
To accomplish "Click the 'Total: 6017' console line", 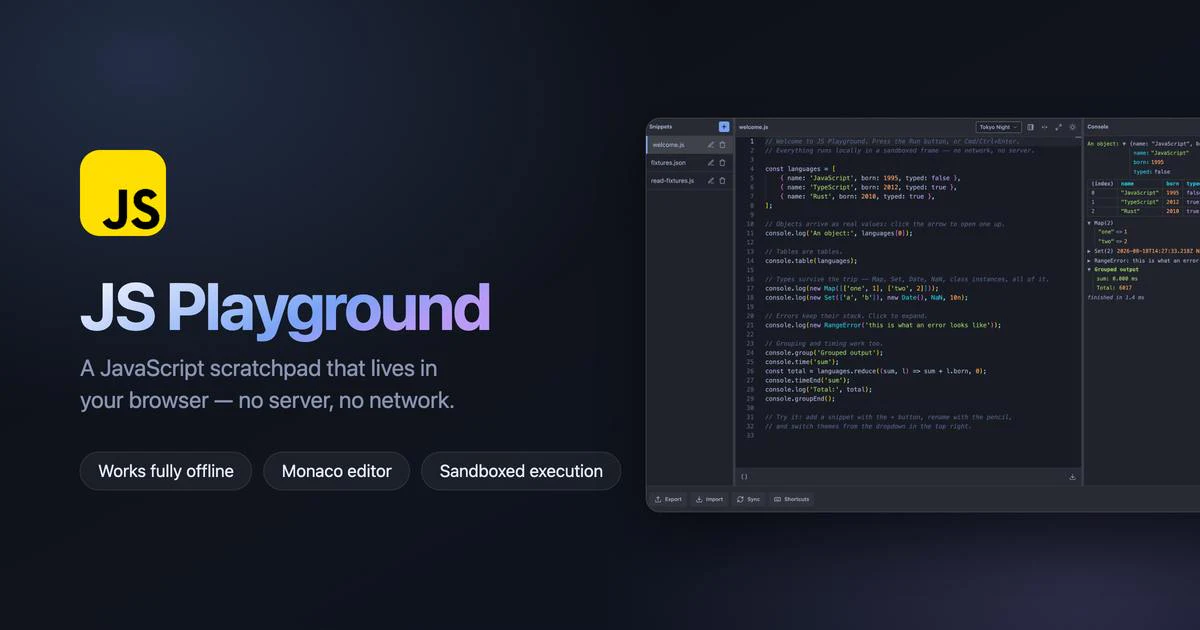I will coord(1116,288).
